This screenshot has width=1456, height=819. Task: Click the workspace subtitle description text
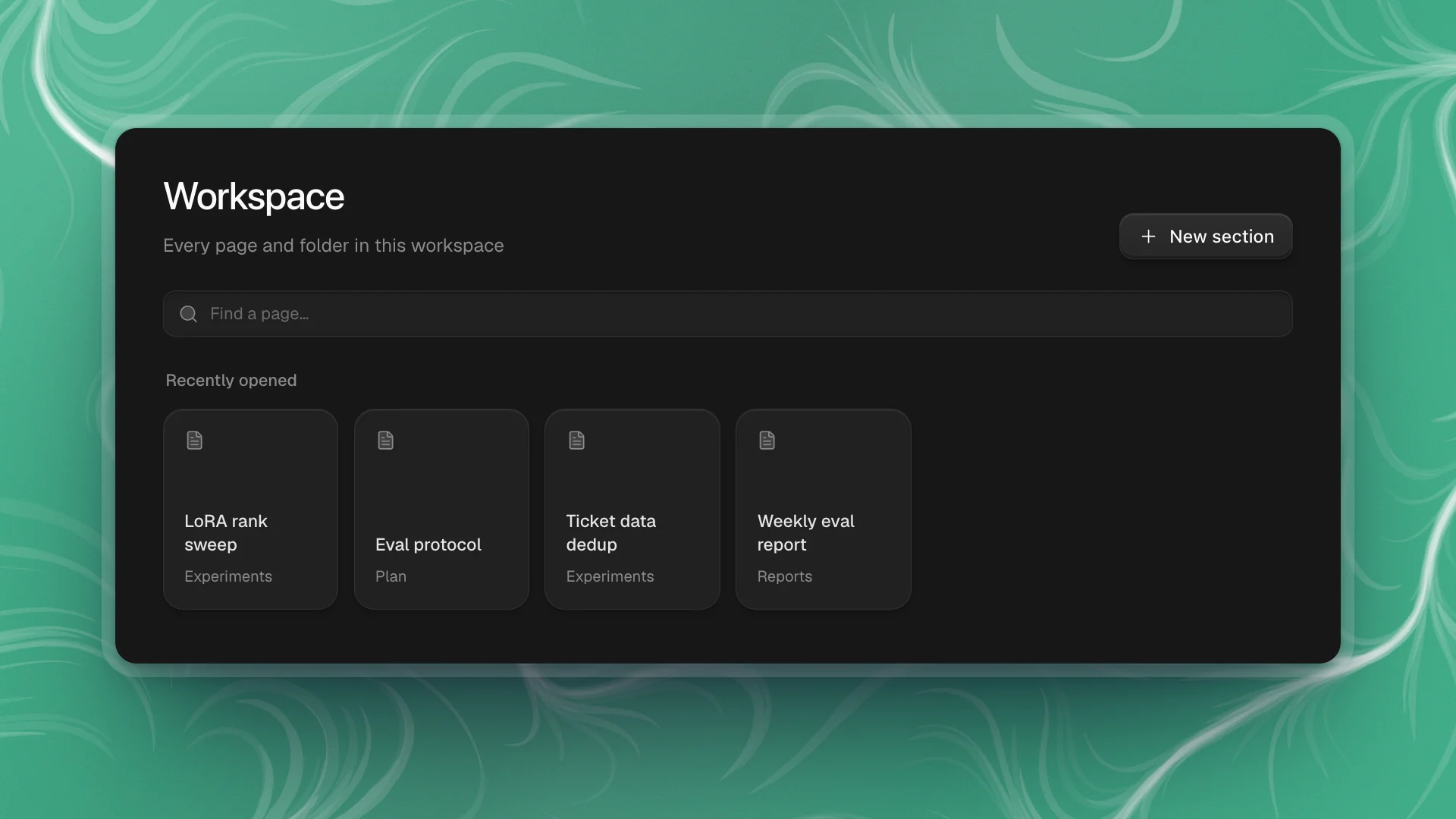click(334, 246)
